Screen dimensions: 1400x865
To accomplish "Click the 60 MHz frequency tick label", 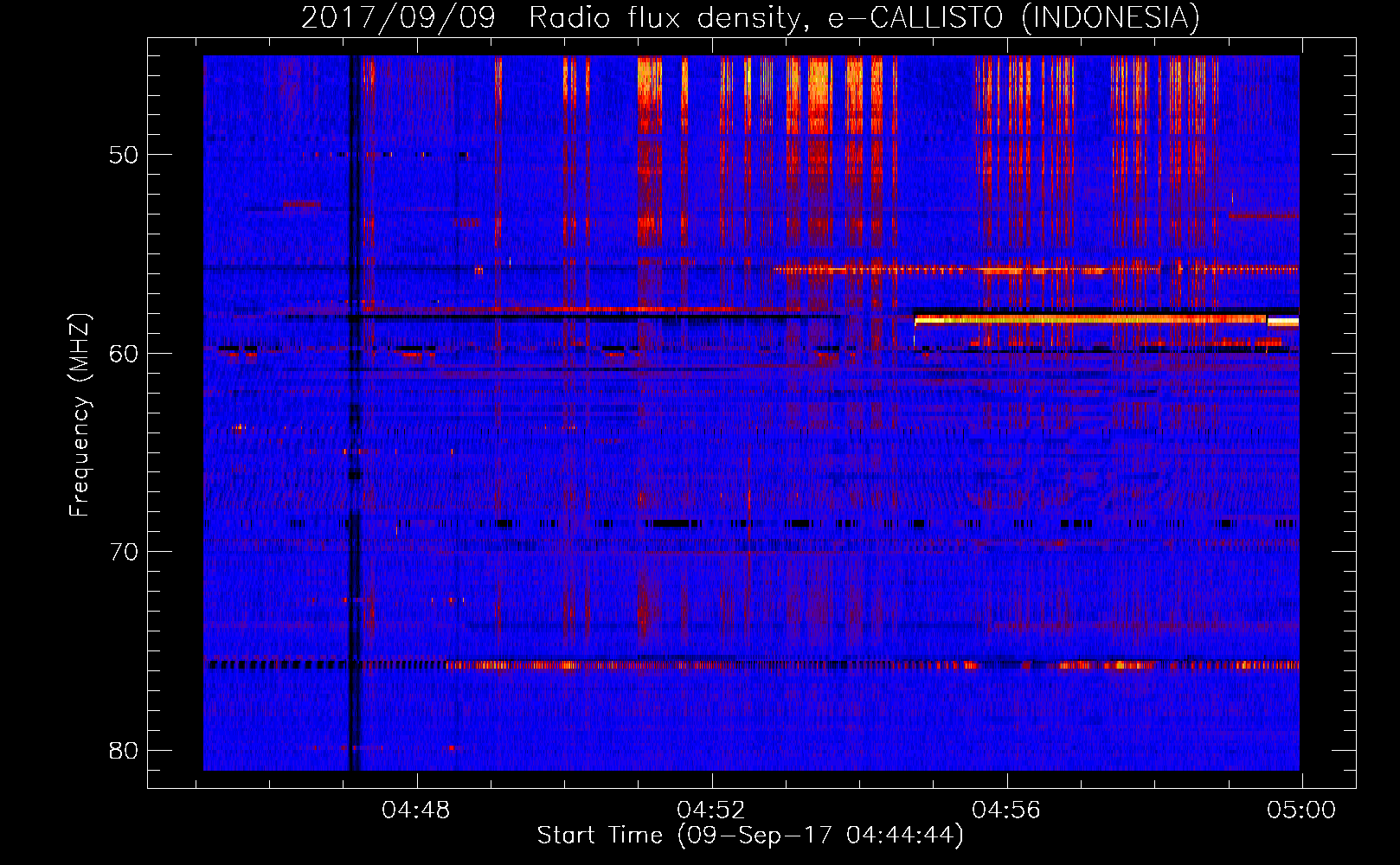I will point(123,353).
